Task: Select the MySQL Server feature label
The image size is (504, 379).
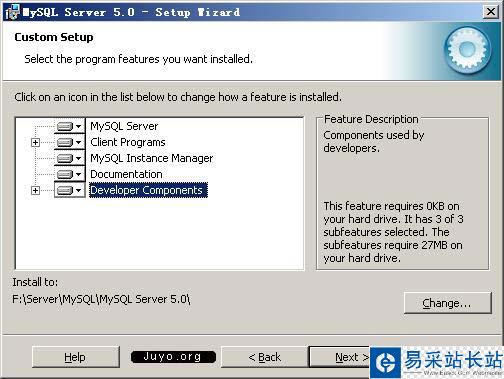Action: [x=124, y=126]
